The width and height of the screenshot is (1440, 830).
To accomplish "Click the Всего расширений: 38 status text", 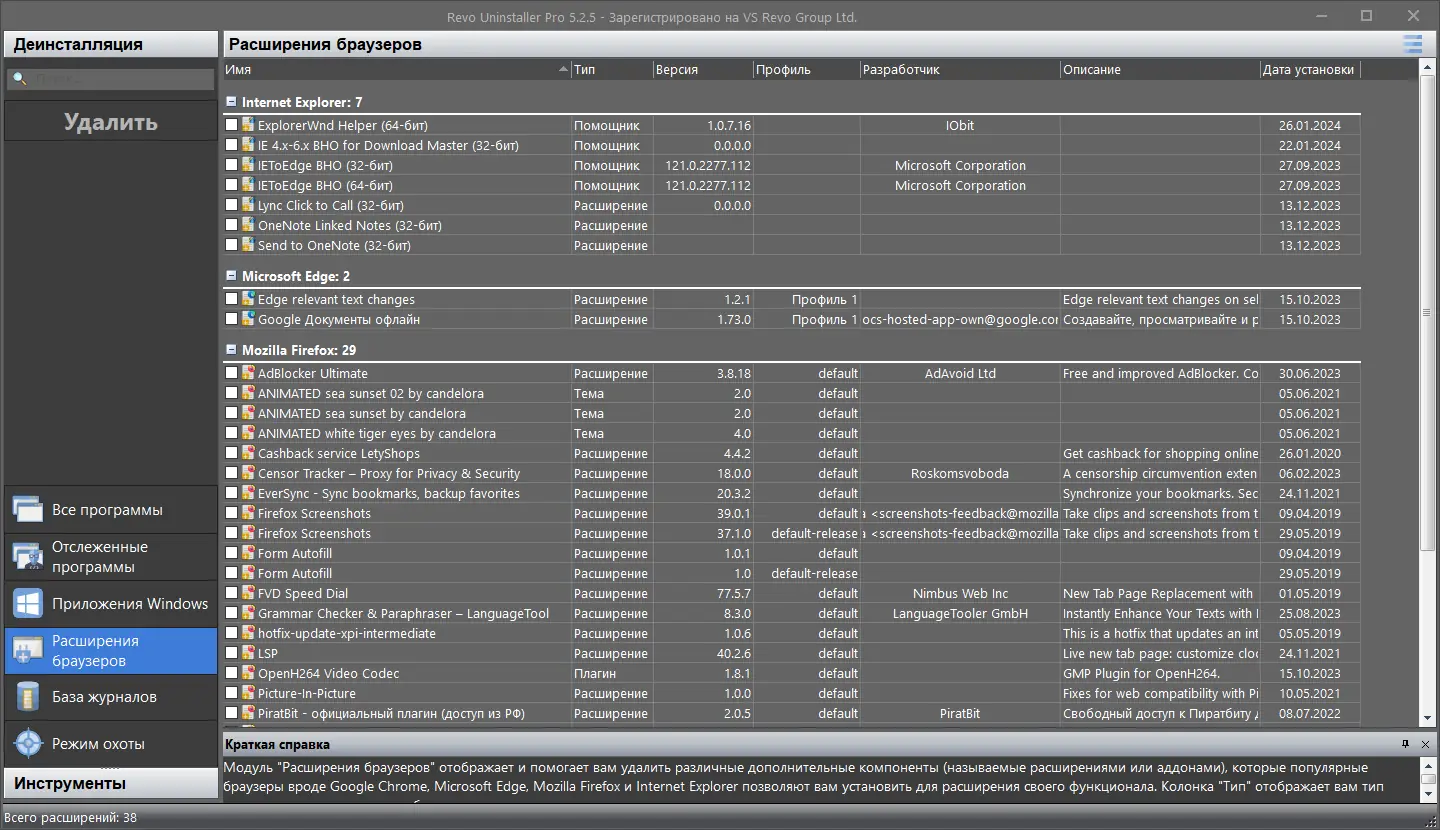I will coord(71,818).
